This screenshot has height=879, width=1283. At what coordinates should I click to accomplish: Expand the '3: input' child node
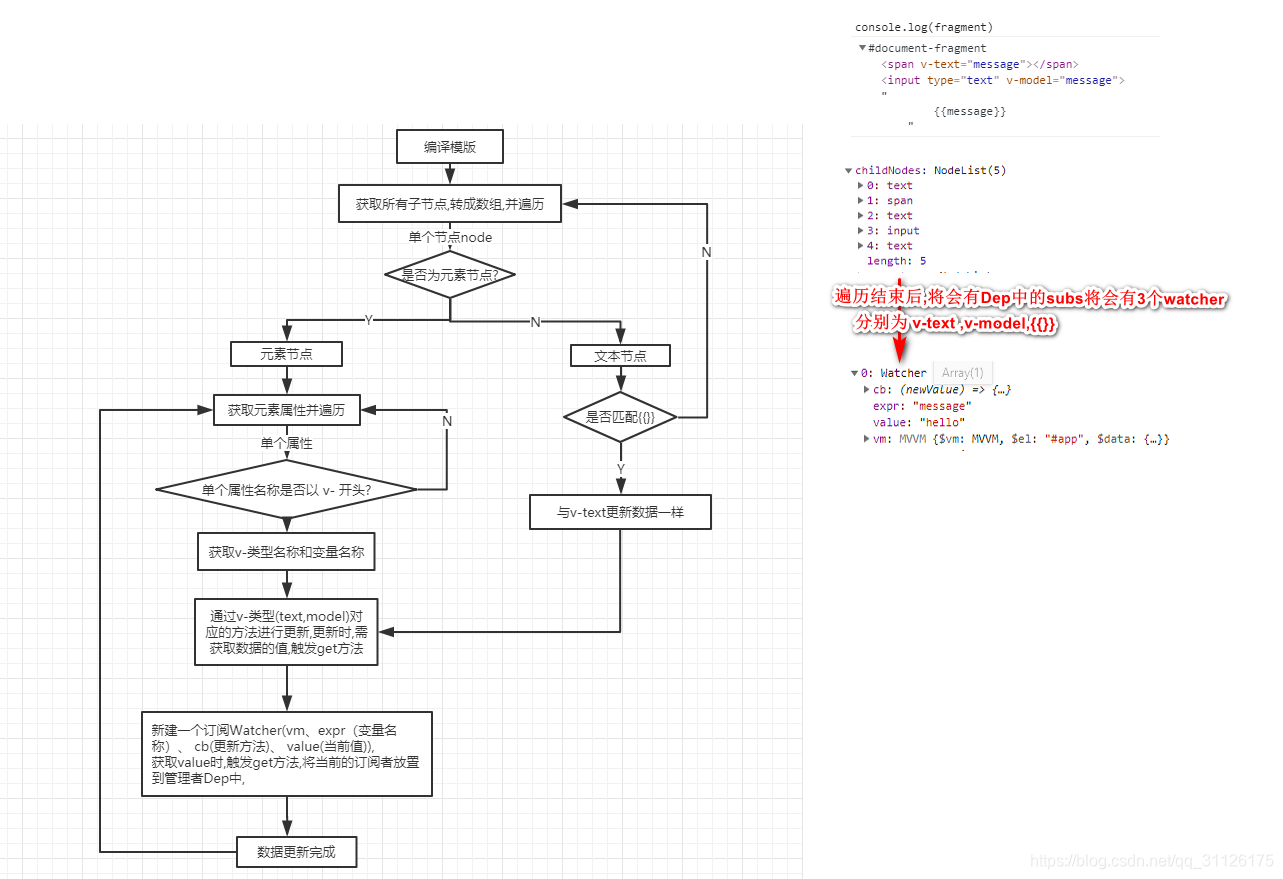861,231
